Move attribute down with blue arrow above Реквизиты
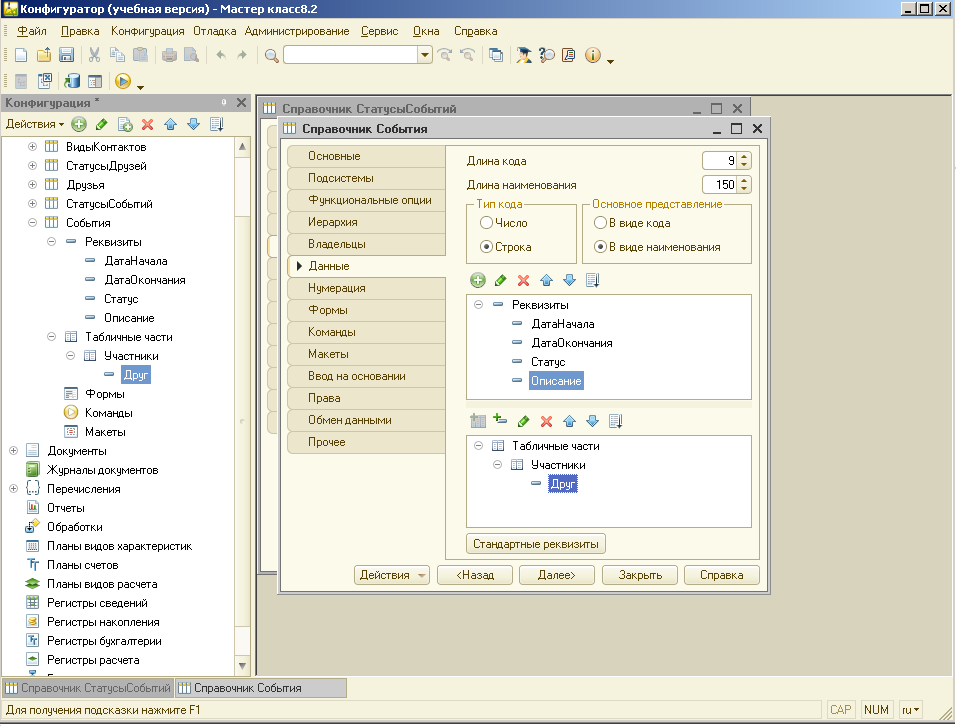Screen dimensions: 956x726 click(569, 281)
